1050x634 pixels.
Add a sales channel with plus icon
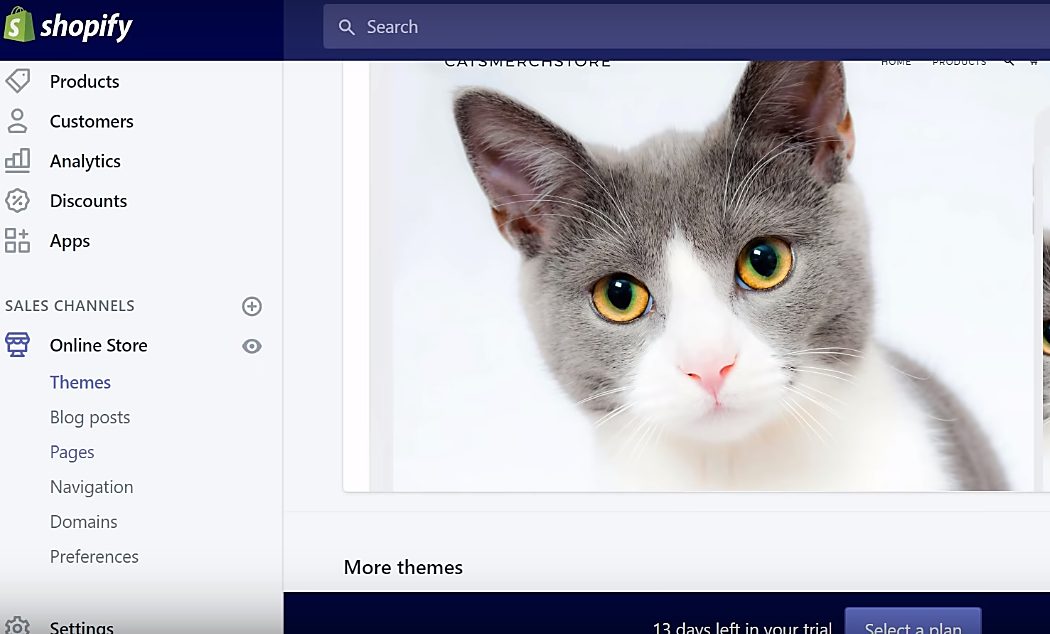click(x=252, y=307)
